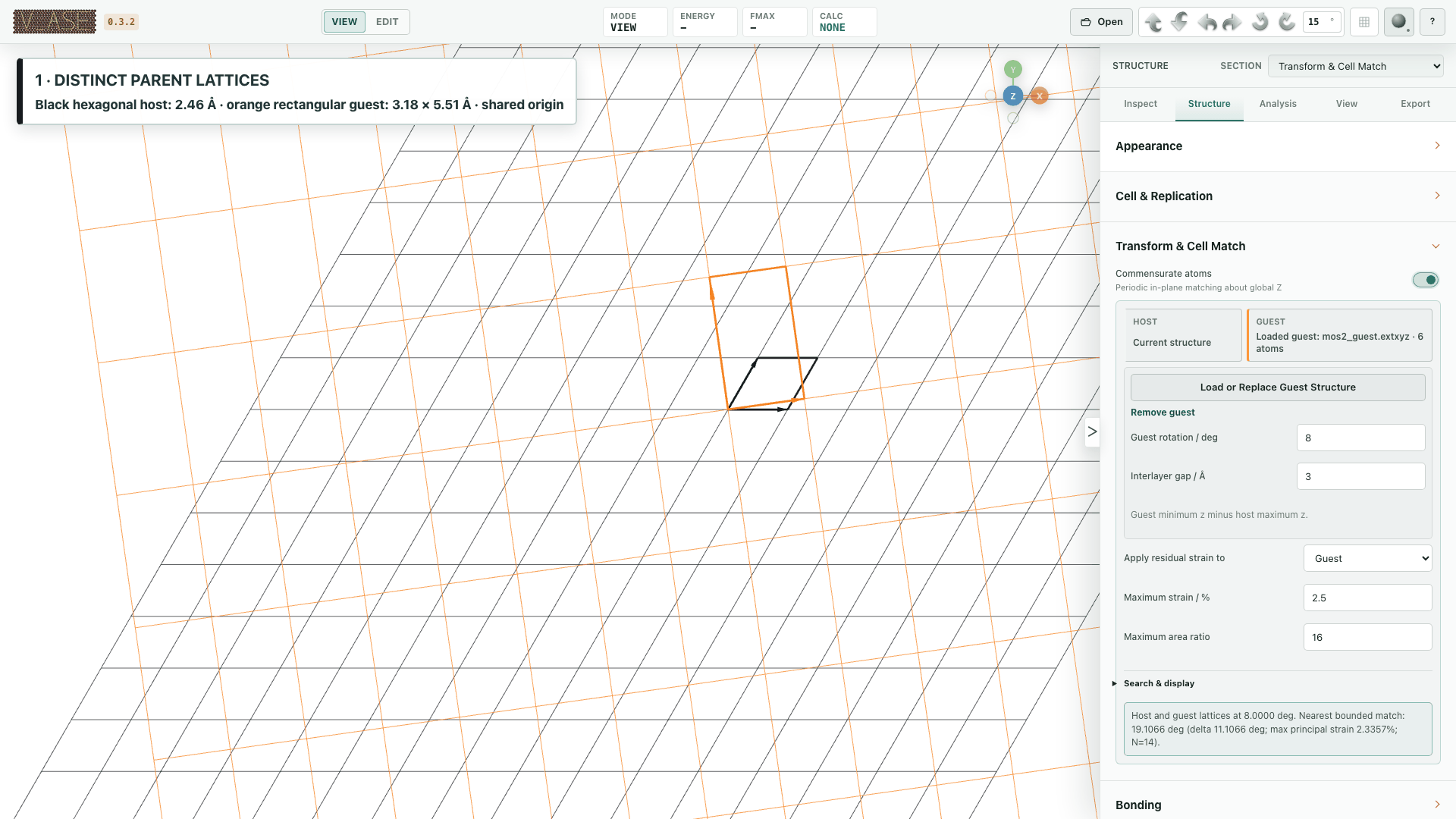This screenshot has height=819, width=1456.
Task: Click the Maximum strain input field
Action: pyautogui.click(x=1368, y=598)
